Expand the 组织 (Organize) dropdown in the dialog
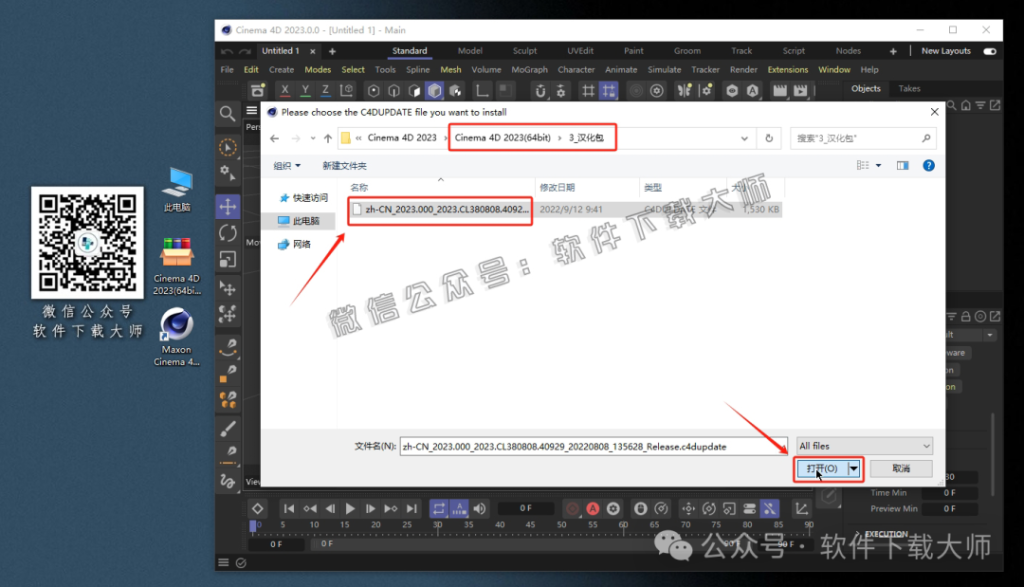 tap(287, 164)
